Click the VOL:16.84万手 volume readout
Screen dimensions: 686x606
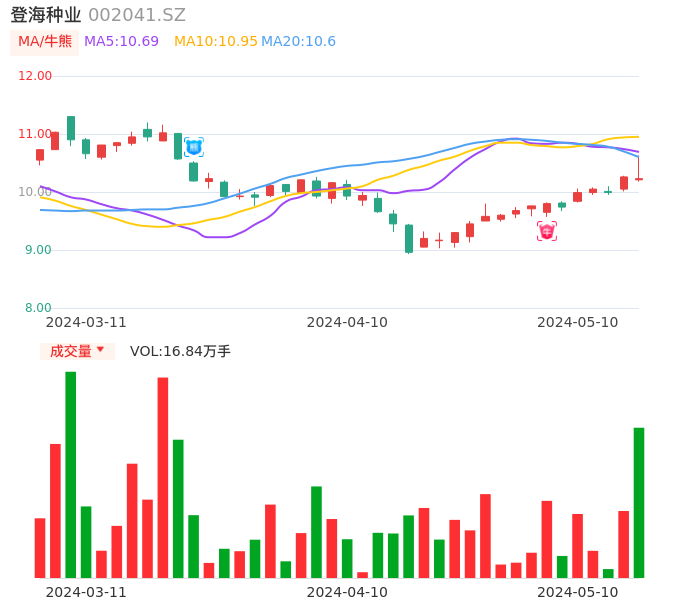180,351
